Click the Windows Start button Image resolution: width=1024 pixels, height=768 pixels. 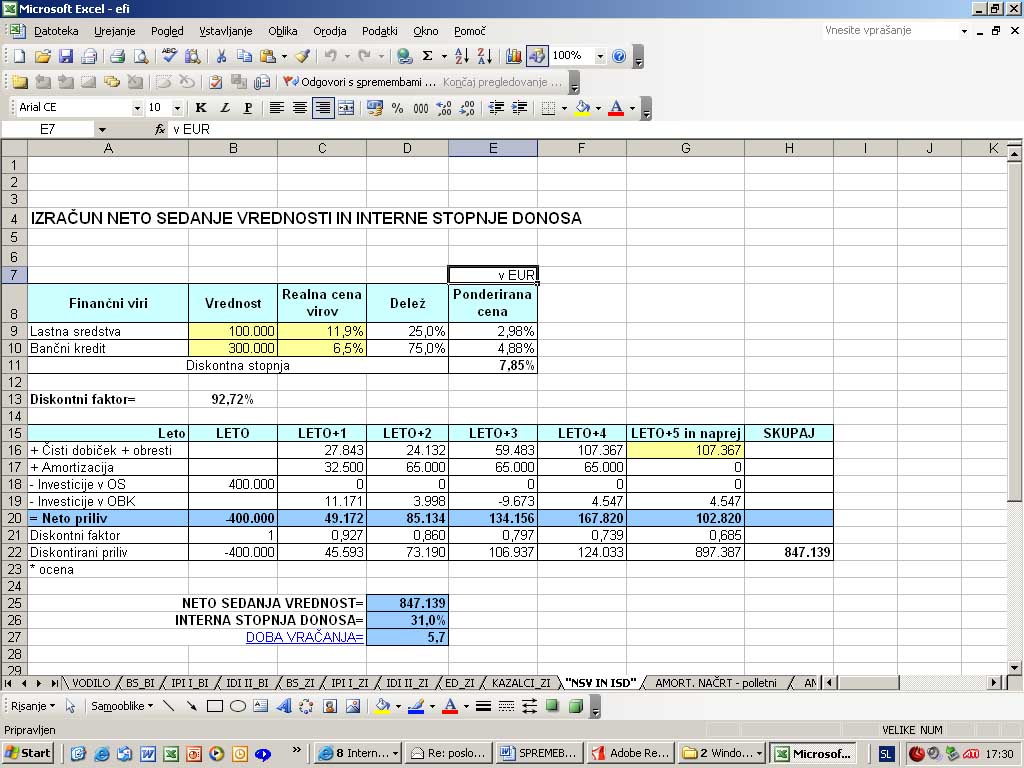tap(28, 753)
